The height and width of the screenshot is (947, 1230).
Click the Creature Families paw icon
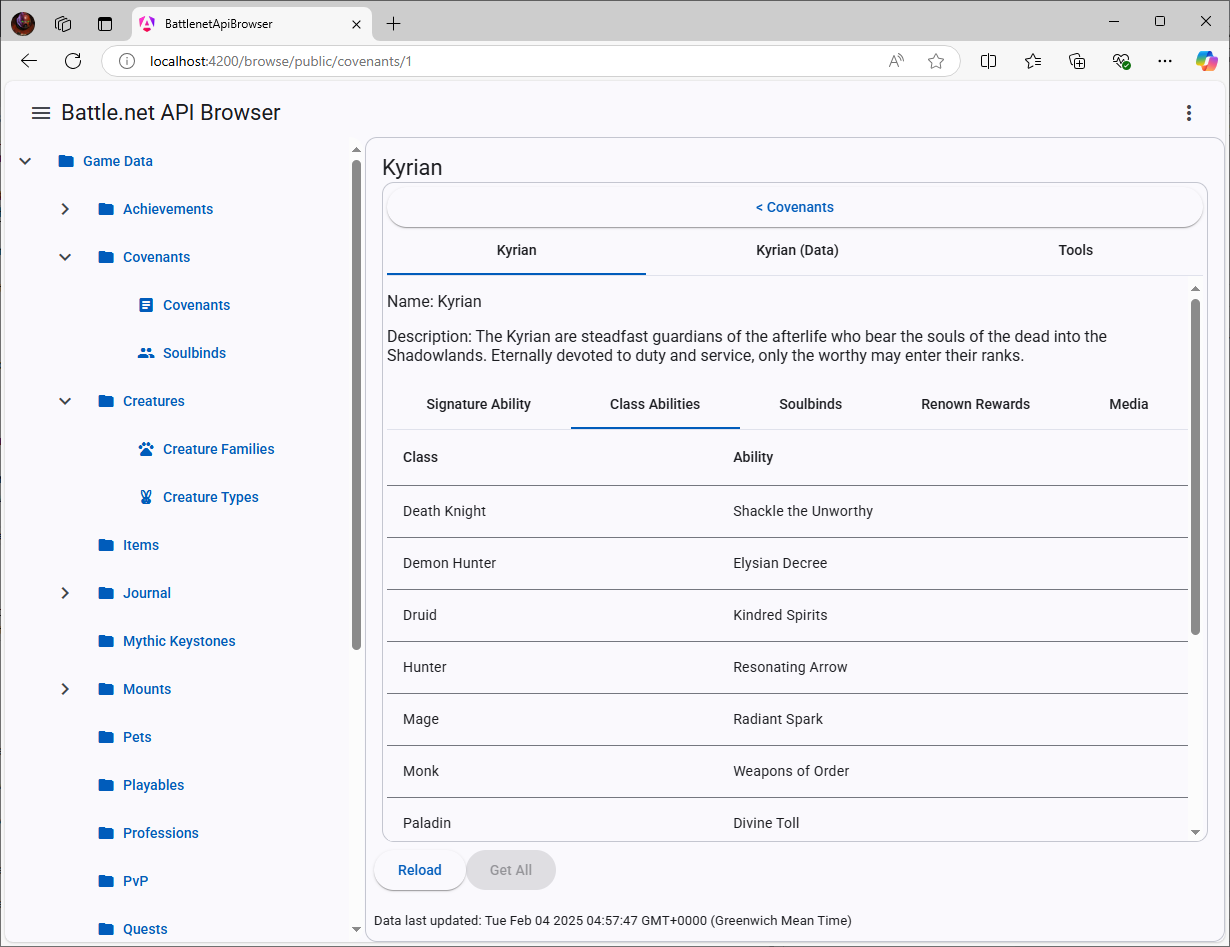[146, 449]
